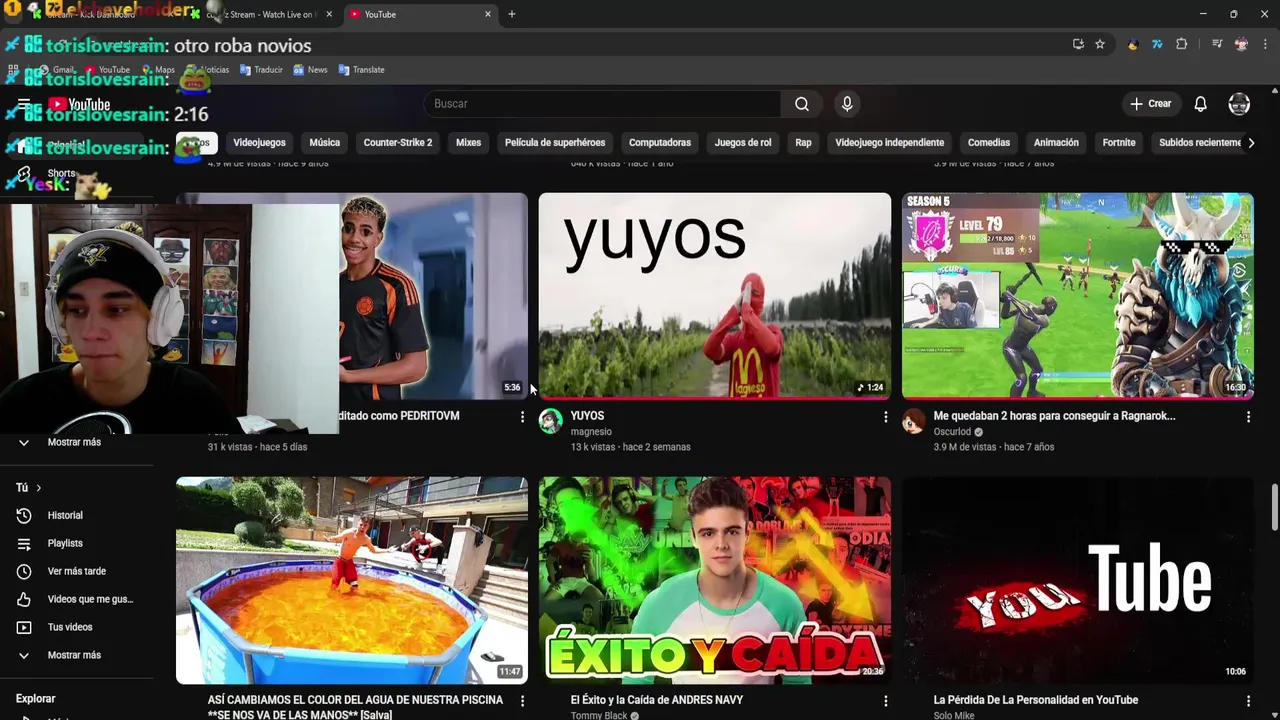Play the orange pool thumbnail video
1280x720 pixels.
pos(352,580)
